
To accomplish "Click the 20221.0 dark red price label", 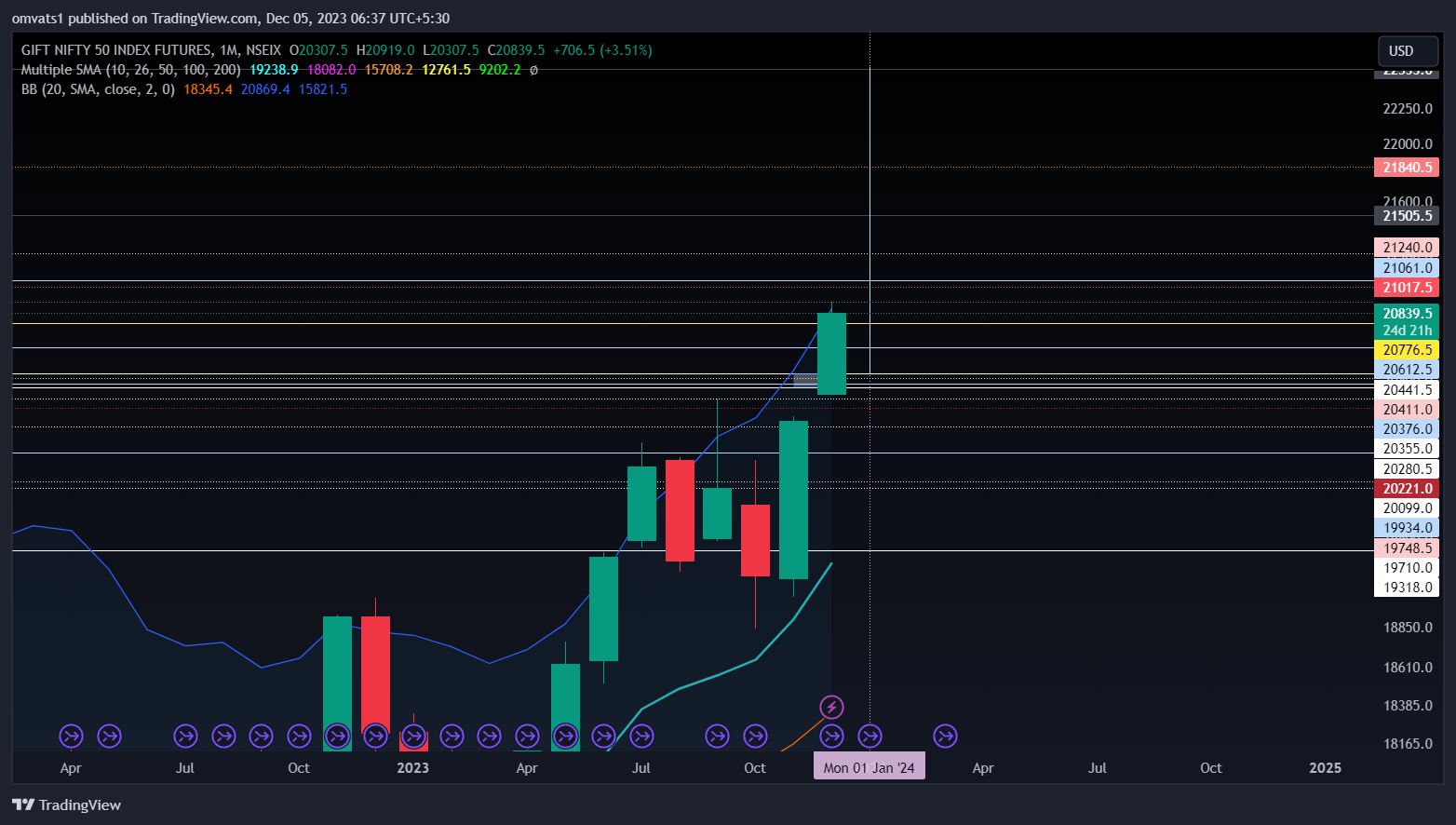I will pyautogui.click(x=1407, y=489).
